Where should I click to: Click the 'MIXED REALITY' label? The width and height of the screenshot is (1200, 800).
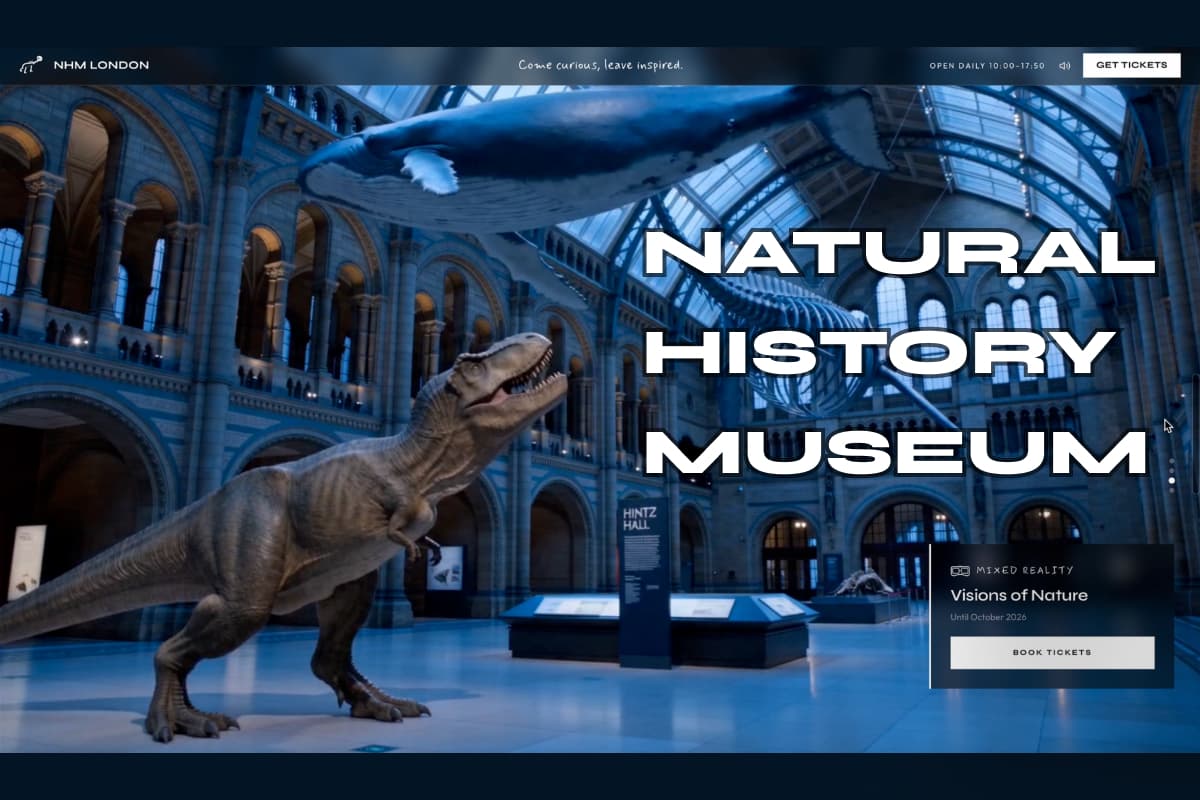point(1024,570)
